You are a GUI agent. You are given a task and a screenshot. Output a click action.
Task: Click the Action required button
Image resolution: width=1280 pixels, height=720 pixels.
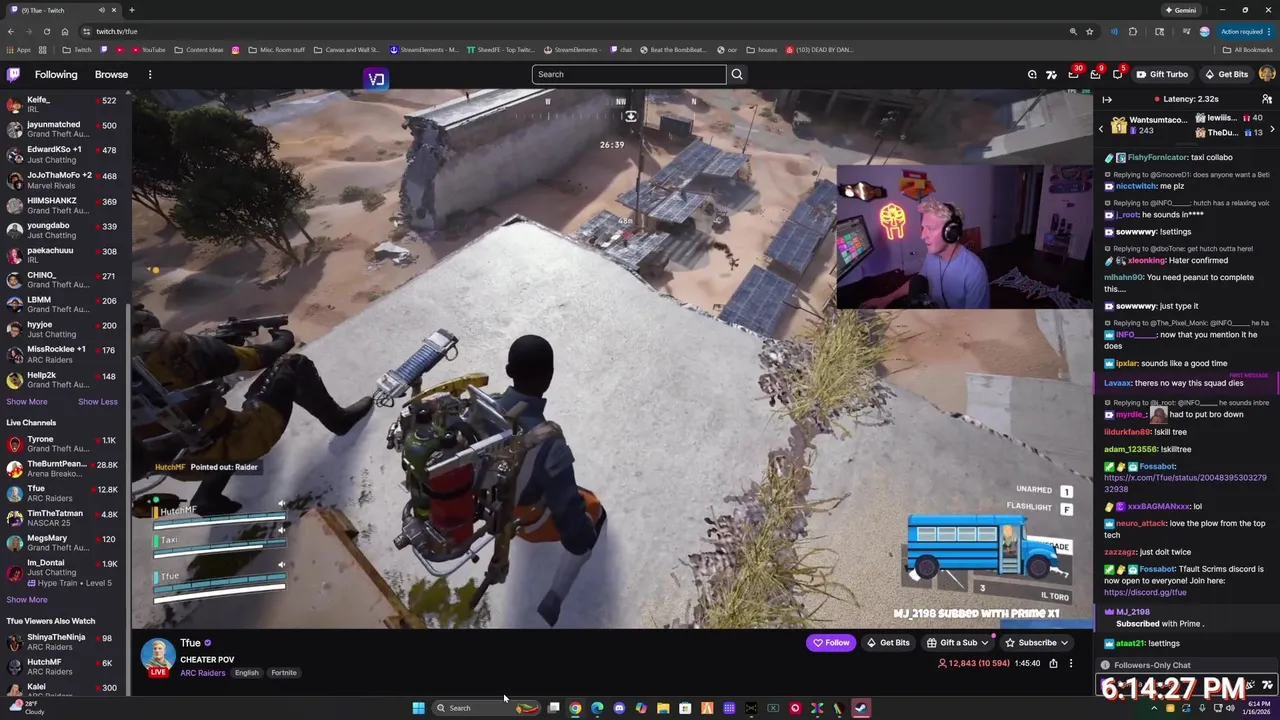[x=1246, y=31]
